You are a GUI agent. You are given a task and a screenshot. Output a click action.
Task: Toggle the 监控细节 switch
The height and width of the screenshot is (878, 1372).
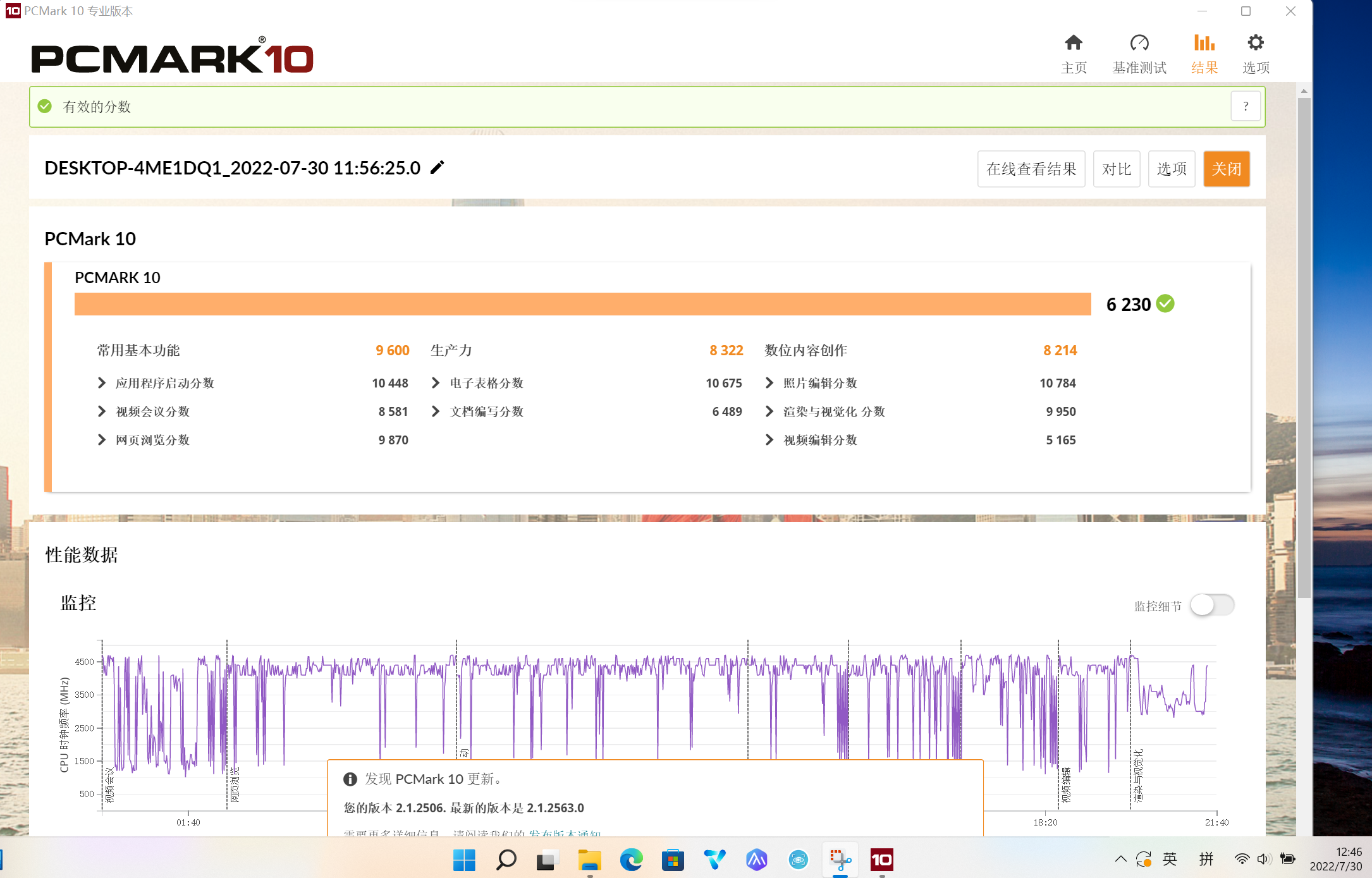(1212, 605)
